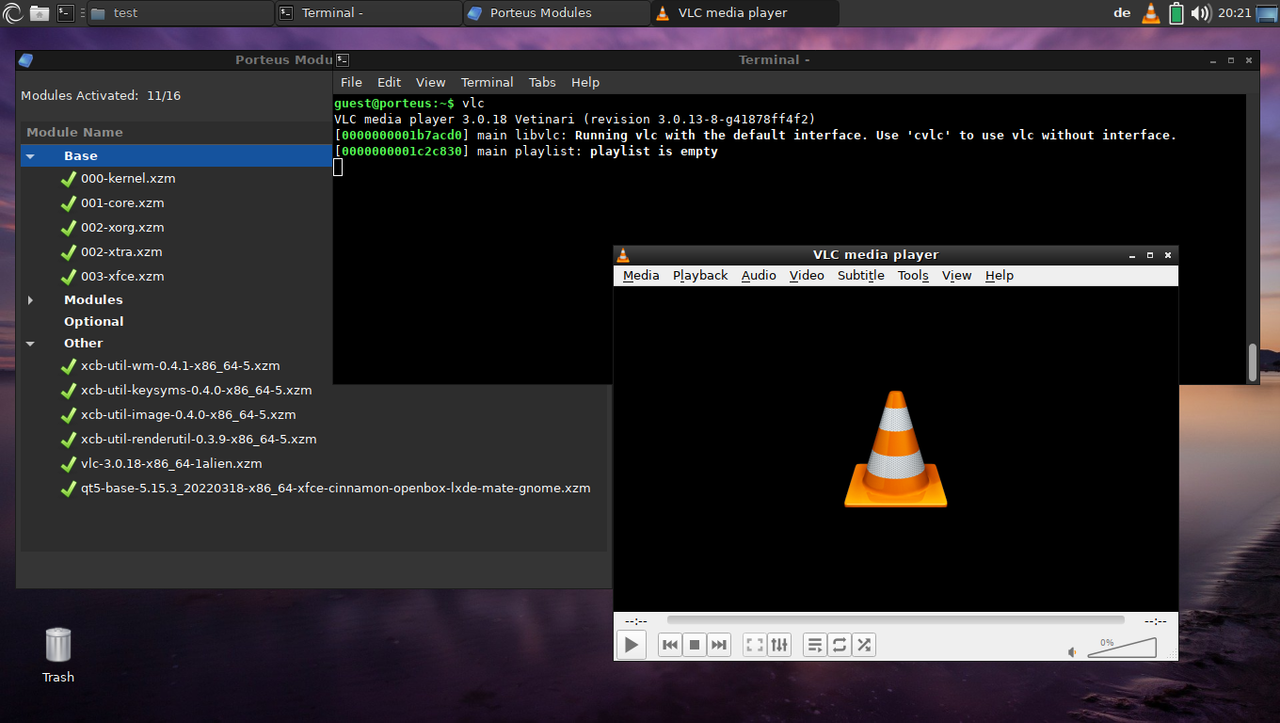Screen dimensions: 1280x723
Task: Set VLC volume on the triangular slider
Action: click(x=1122, y=648)
